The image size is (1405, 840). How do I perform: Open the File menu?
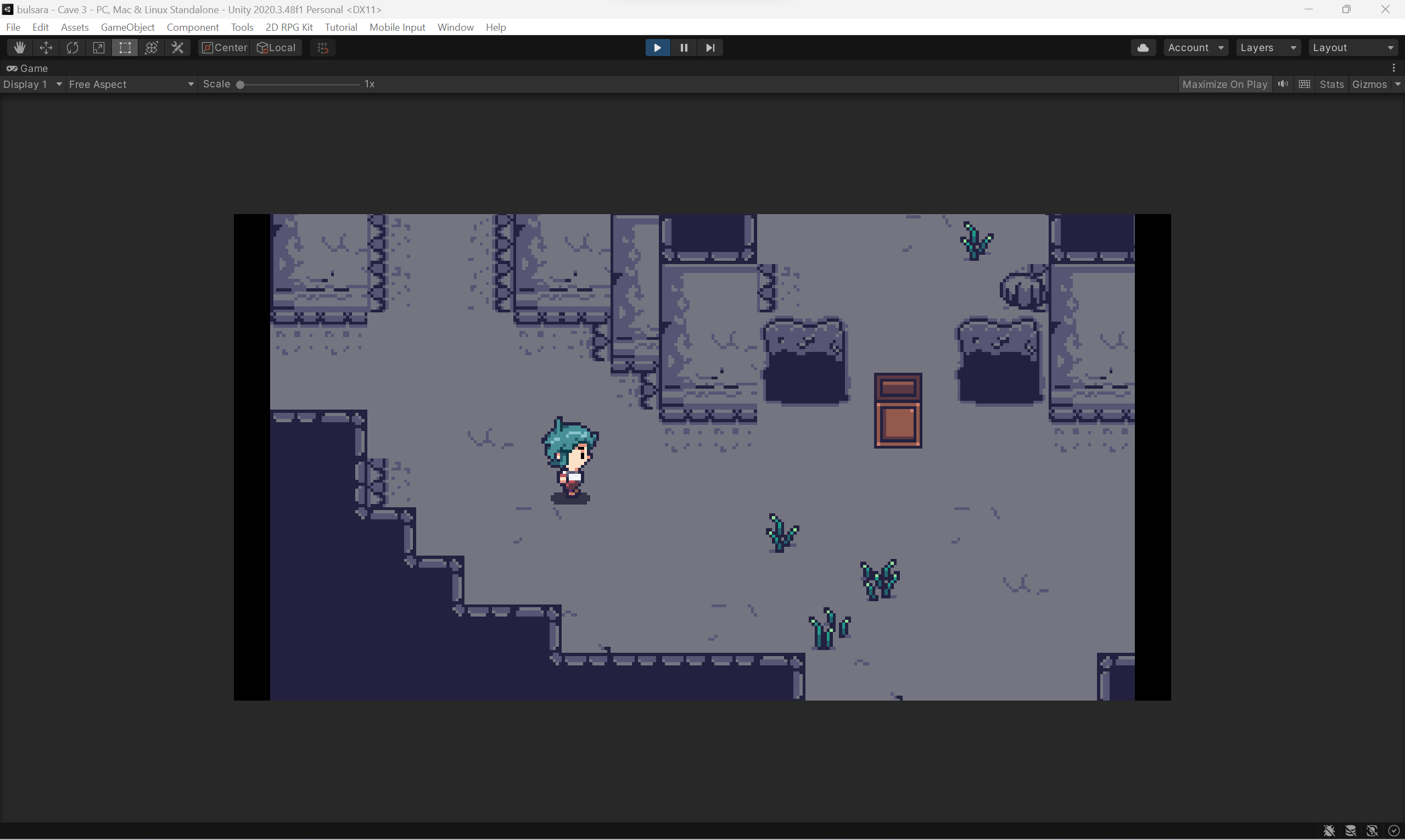[13, 27]
